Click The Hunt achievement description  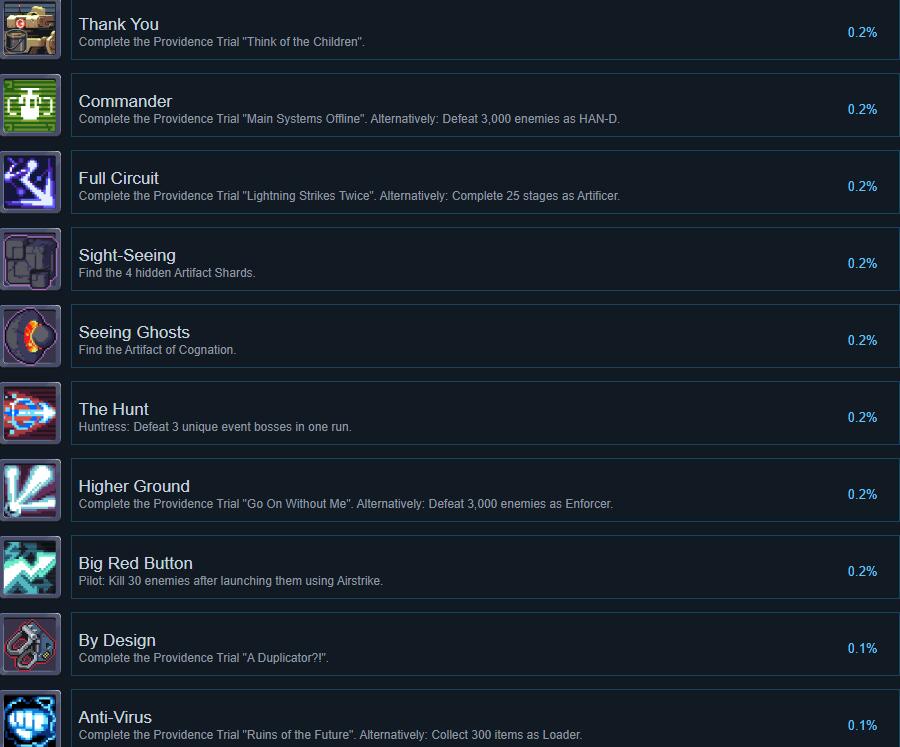[x=215, y=427]
